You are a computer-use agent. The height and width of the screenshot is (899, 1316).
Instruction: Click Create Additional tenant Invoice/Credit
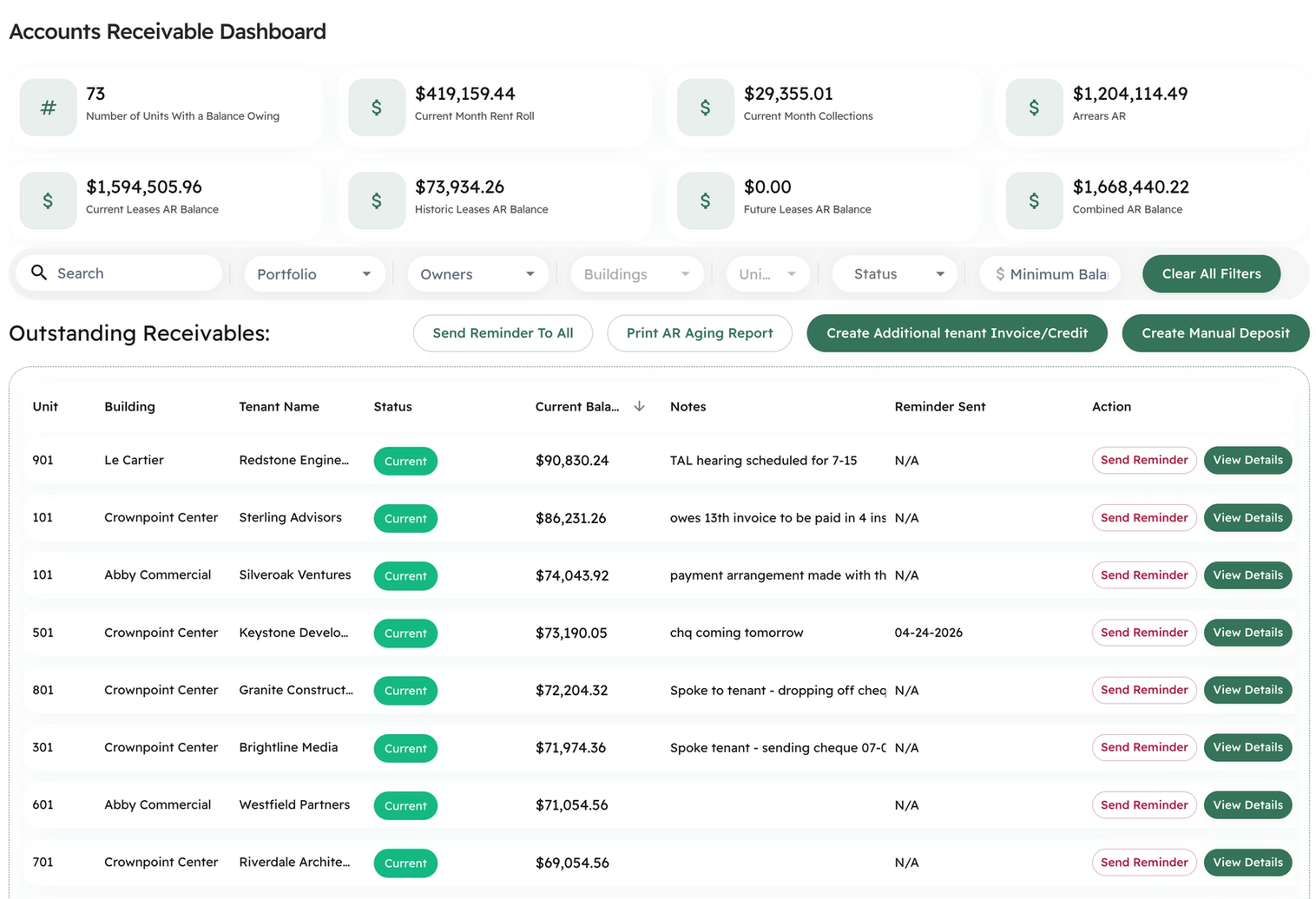click(x=957, y=333)
